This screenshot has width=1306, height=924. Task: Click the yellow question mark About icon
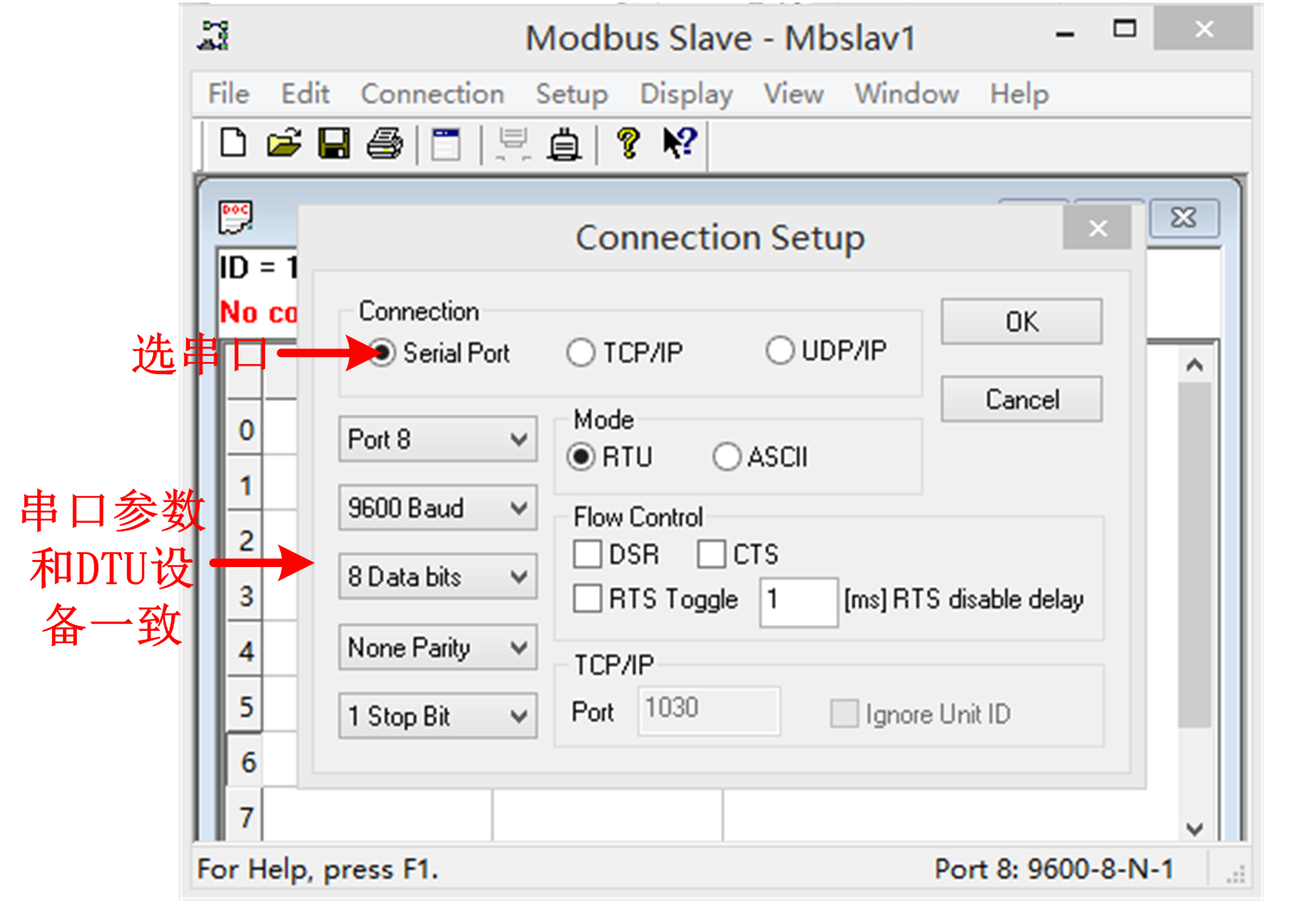tap(628, 143)
